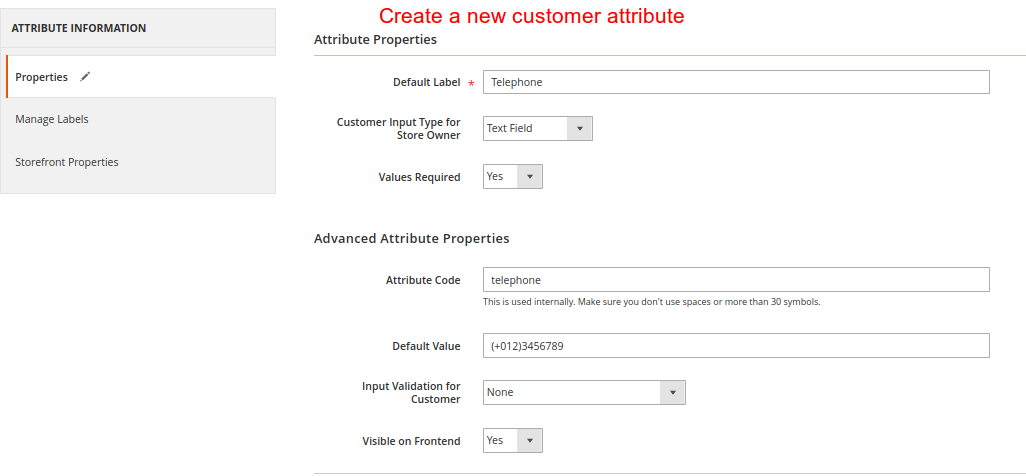This screenshot has height=476, width=1026.
Task: Focus the Default Label field containing Telephone
Action: [735, 82]
